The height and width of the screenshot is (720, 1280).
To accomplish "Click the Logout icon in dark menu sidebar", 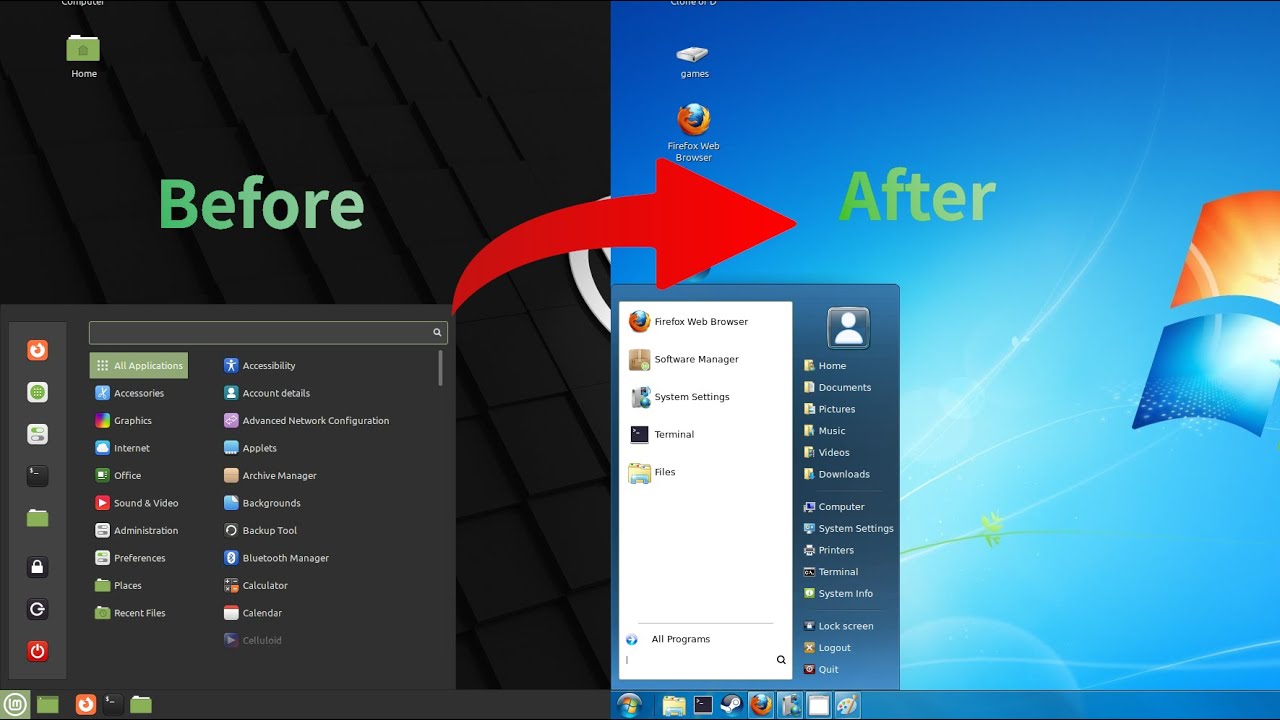I will coord(37,609).
